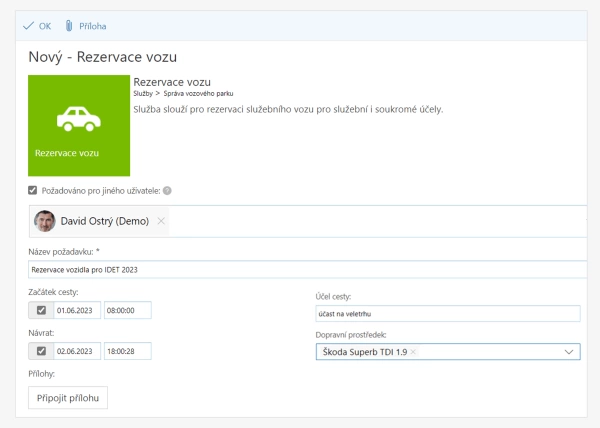Click the help icon beside Požadováno pro jiného uživatele
Viewport: 600px width, 428px height.
coord(167,191)
